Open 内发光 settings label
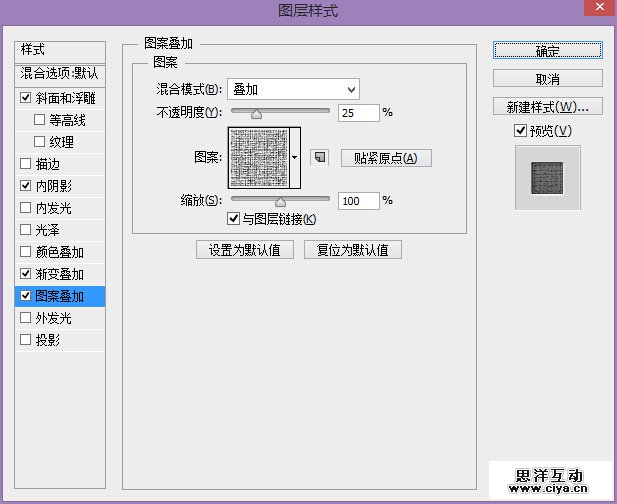The image size is (617, 504). coord(54,208)
